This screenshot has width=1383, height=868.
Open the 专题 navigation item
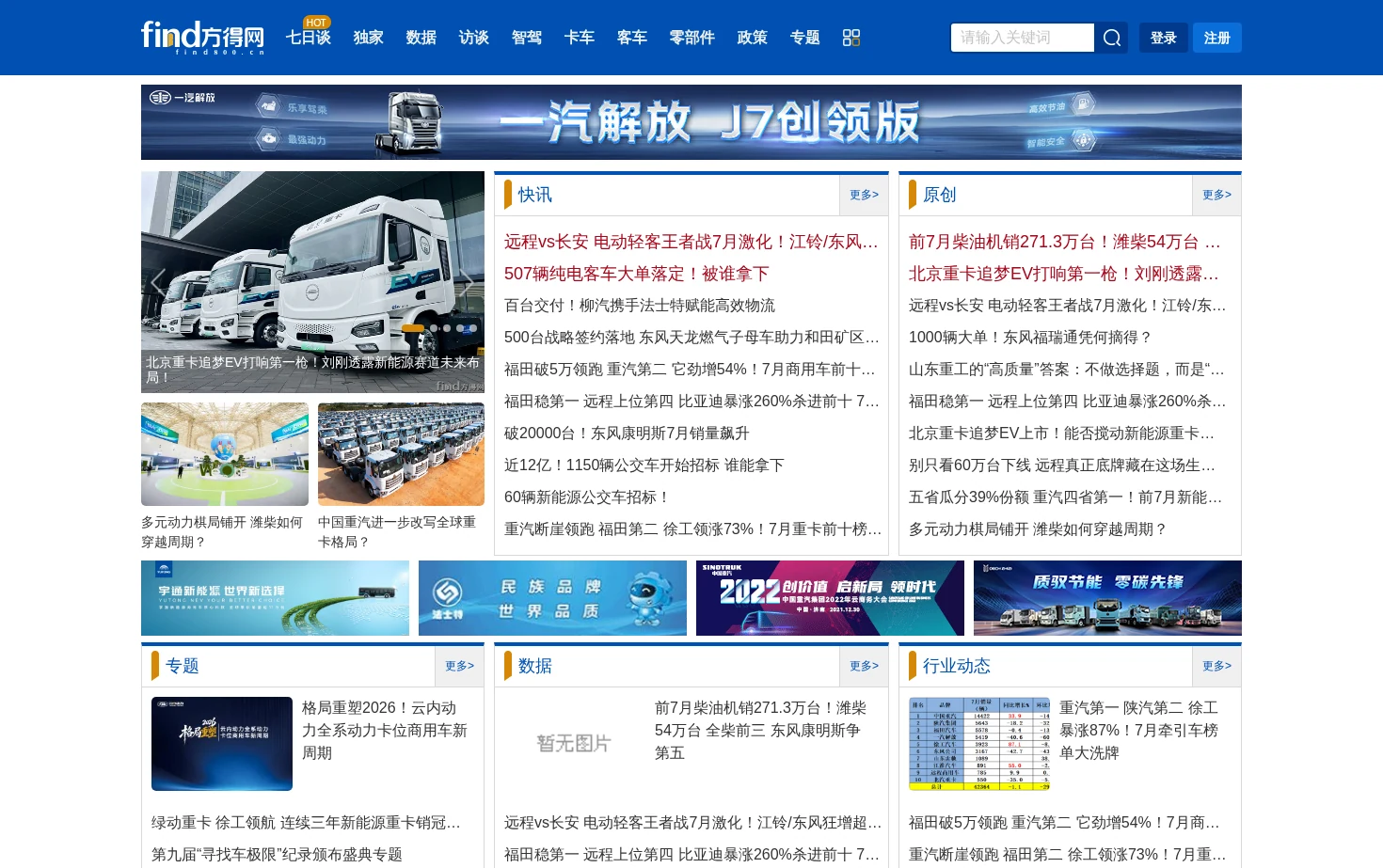point(805,38)
